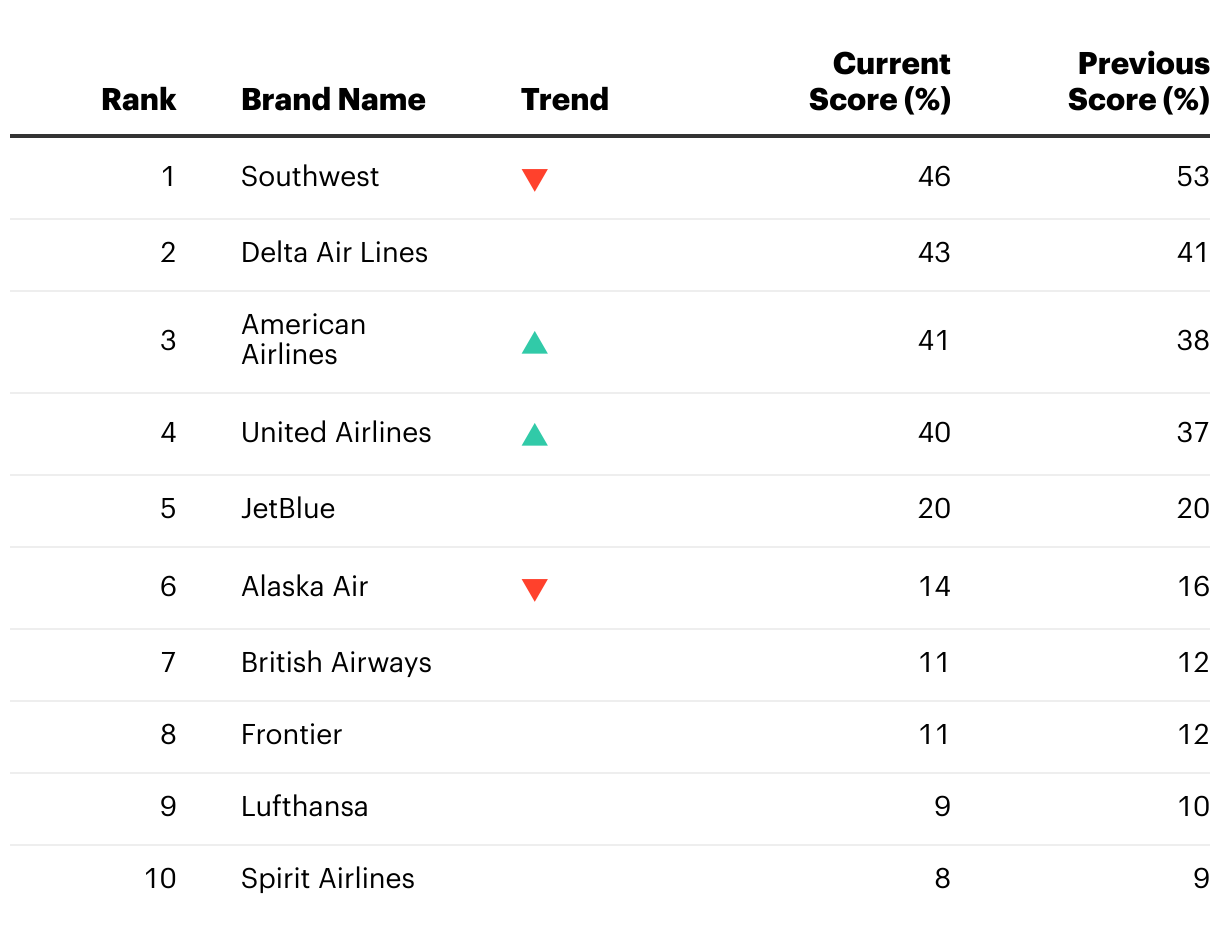
Task: Click Southwest's current score of 46
Action: click(x=934, y=177)
